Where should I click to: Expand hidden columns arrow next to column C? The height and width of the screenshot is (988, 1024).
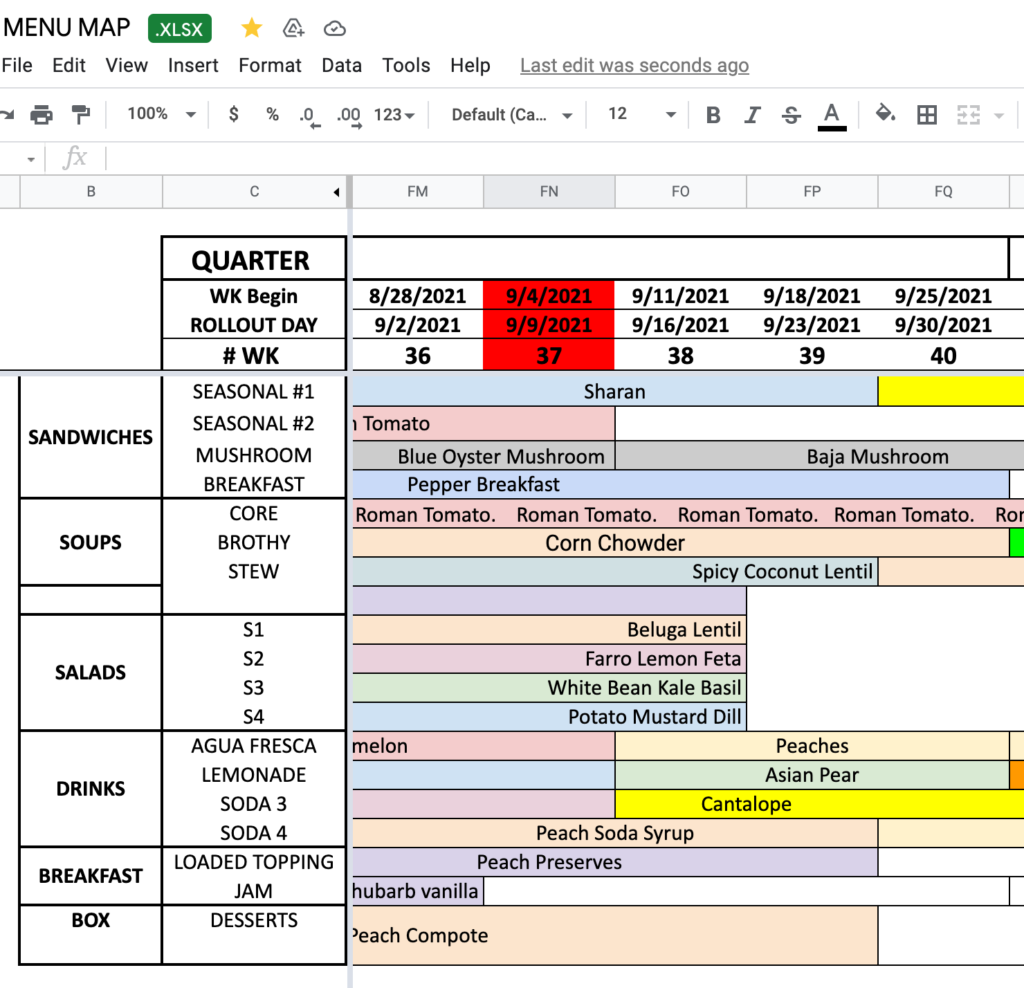click(x=336, y=192)
